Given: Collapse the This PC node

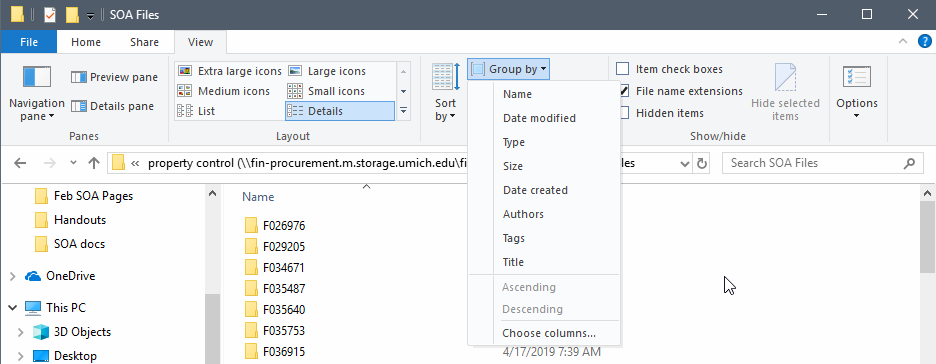Looking at the screenshot, I should (13, 308).
